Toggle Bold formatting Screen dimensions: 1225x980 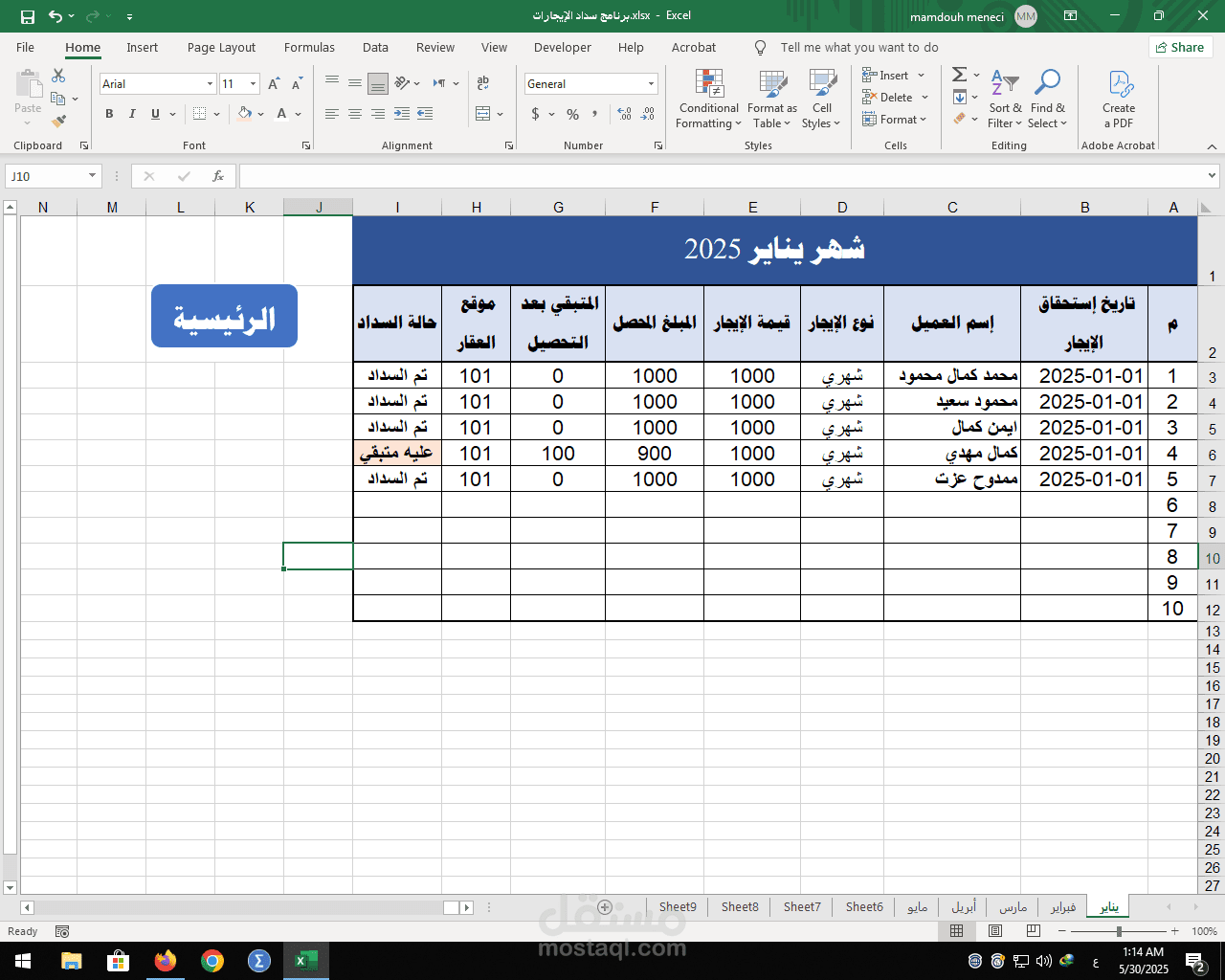(x=109, y=114)
